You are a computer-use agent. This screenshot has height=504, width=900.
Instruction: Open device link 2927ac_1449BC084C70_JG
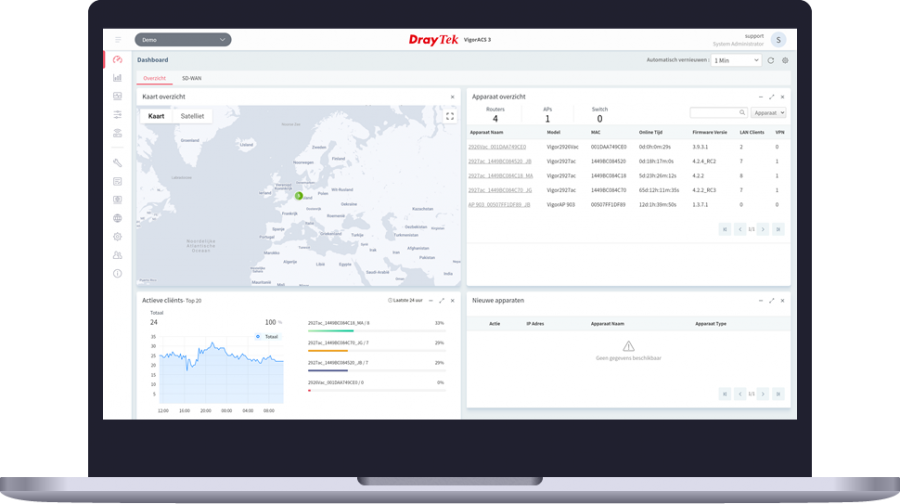point(500,190)
